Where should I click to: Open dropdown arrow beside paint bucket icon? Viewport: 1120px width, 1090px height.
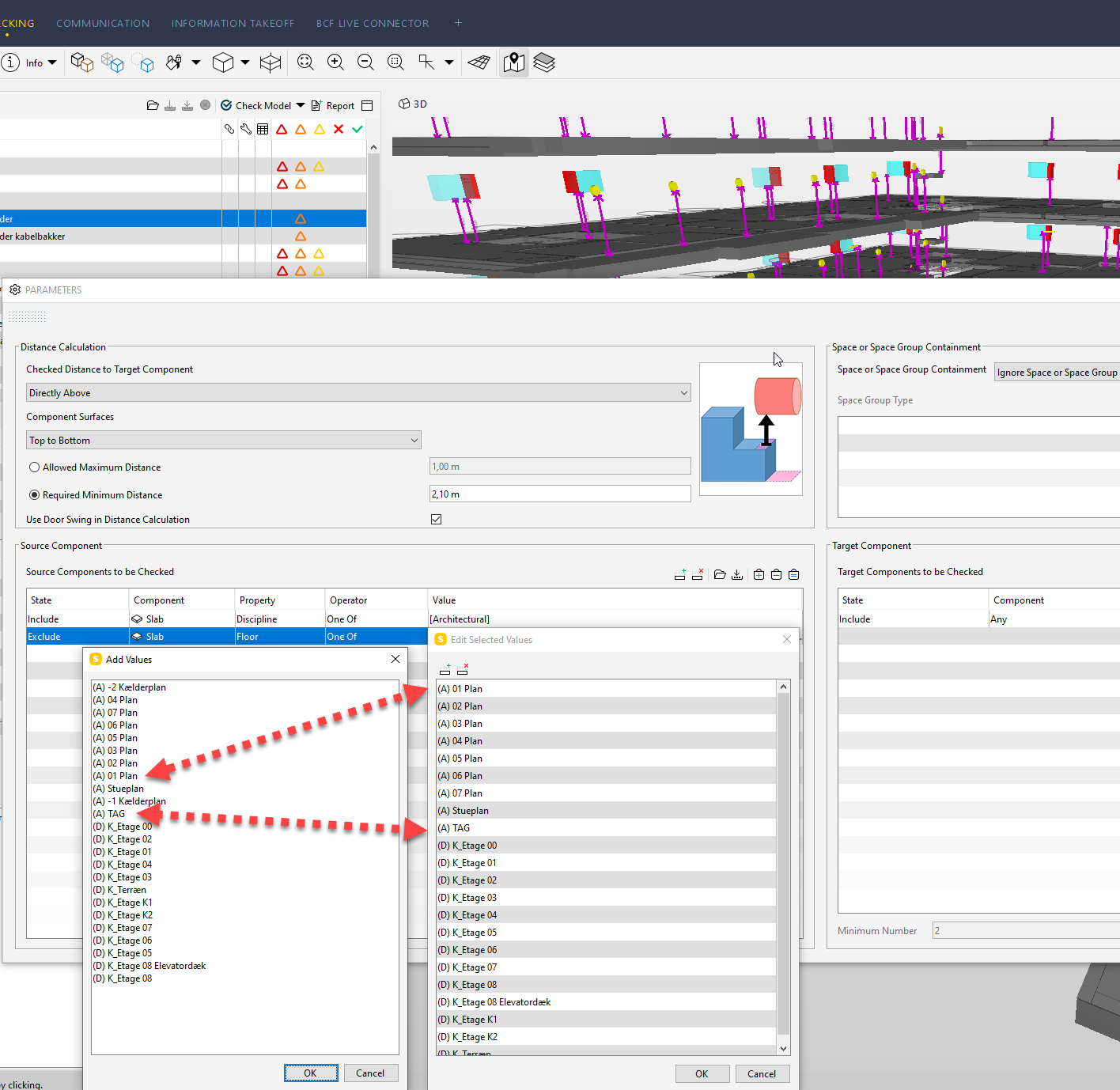[196, 62]
